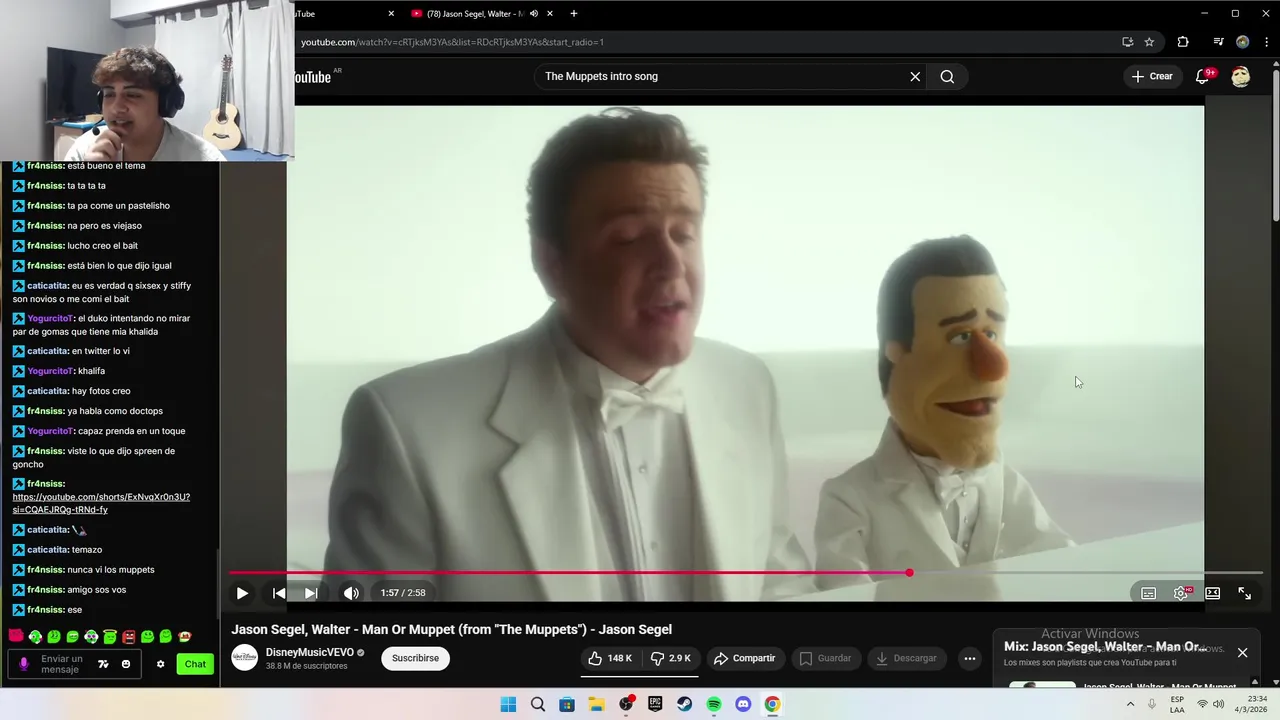
Task: Send message with green Chat button
Action: tap(195, 664)
